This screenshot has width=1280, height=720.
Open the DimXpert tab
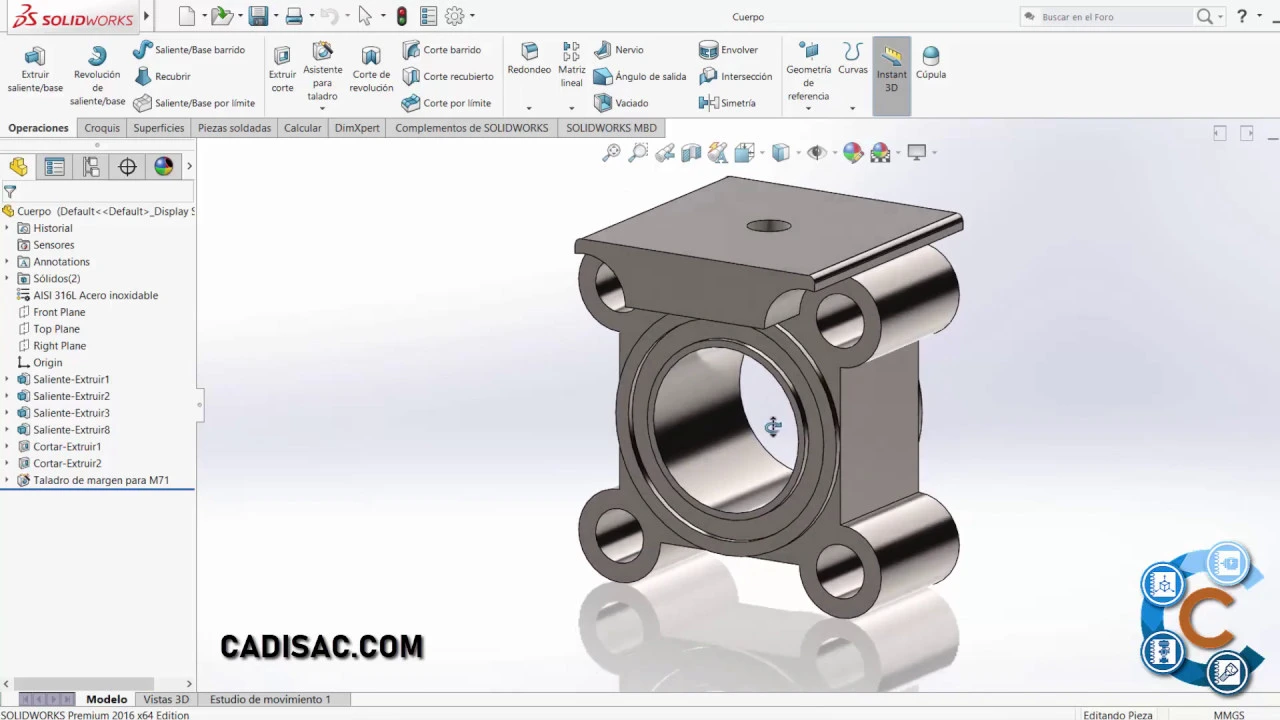[357, 128]
